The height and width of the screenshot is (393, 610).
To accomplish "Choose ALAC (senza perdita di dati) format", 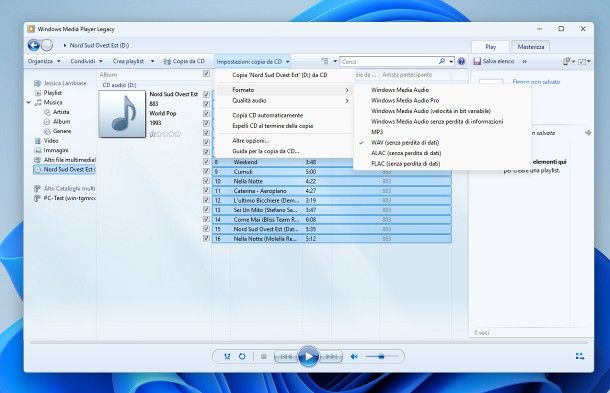I will coord(406,153).
